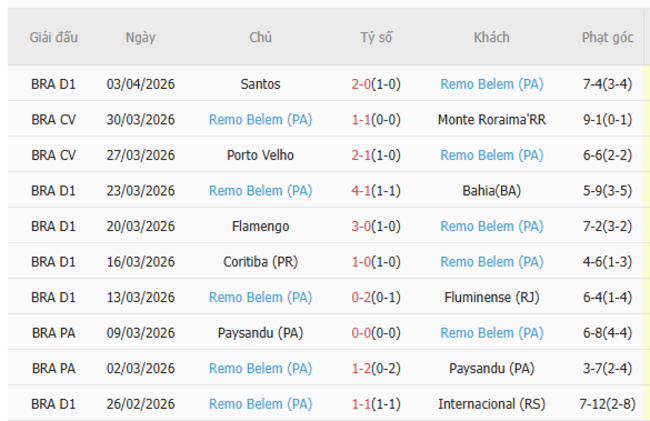Open the 4-1 score against Bahia
The width and height of the screenshot is (650, 421).
coord(362,191)
